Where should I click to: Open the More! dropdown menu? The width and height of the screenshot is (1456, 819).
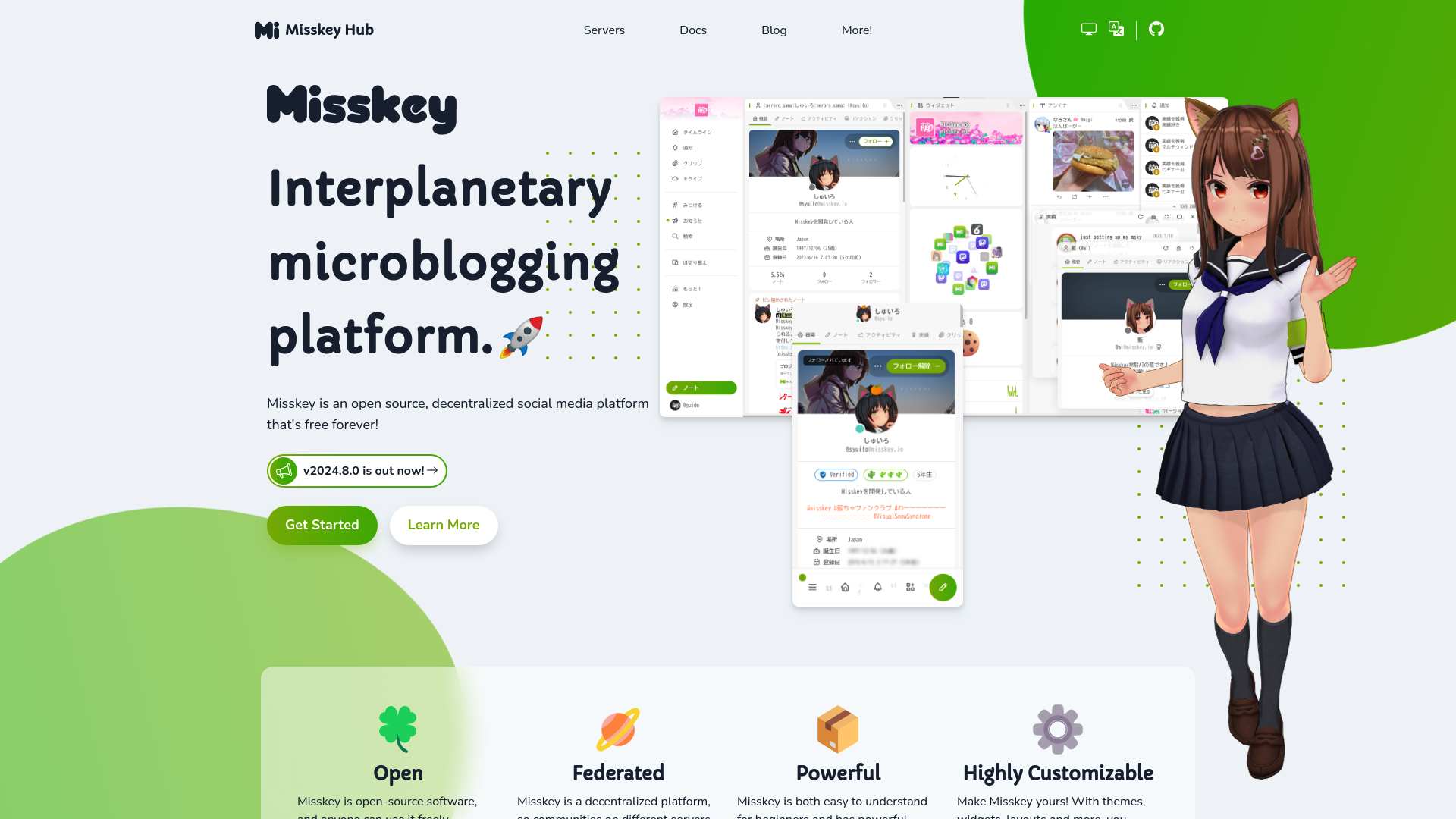click(857, 30)
